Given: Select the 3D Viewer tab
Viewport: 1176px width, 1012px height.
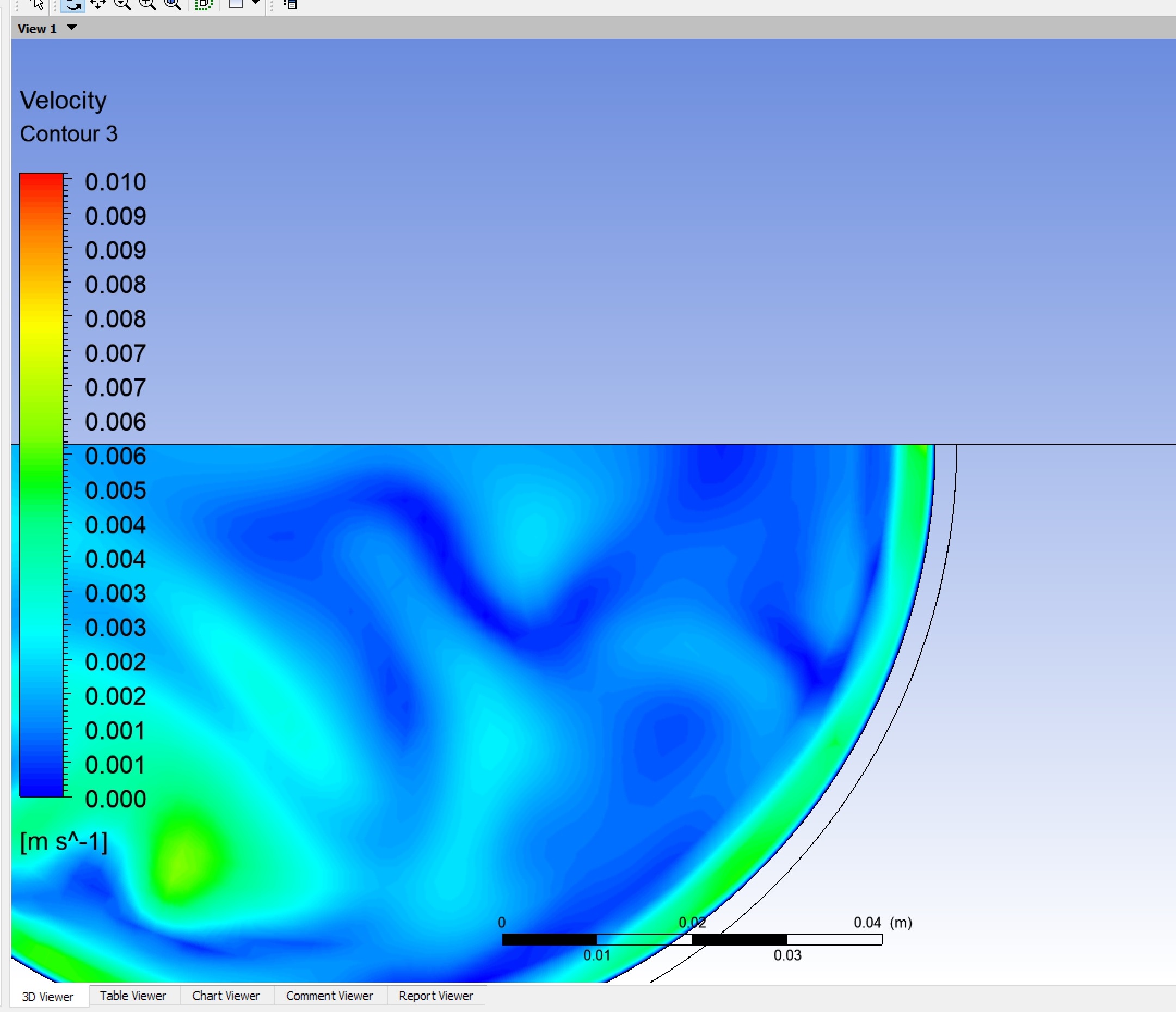Looking at the screenshot, I should (x=48, y=997).
